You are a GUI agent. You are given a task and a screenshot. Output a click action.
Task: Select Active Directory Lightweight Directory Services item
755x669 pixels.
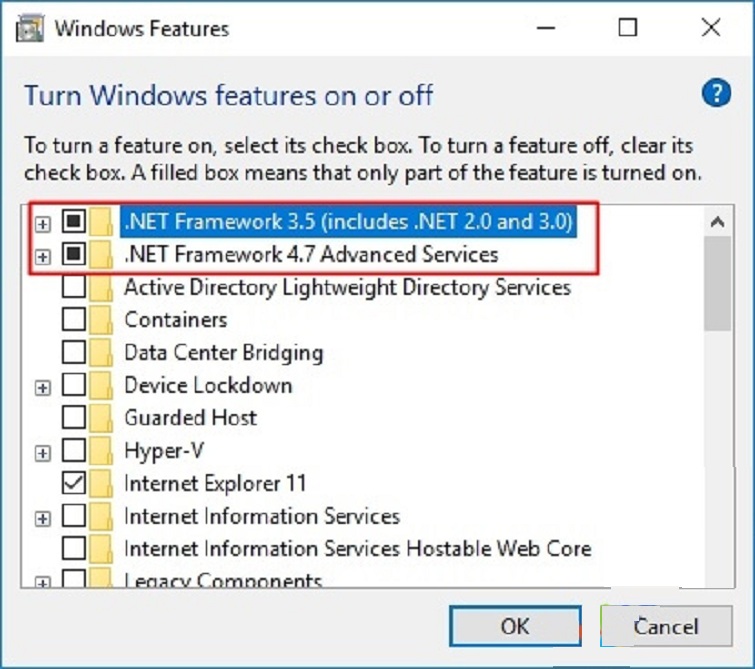tap(347, 288)
